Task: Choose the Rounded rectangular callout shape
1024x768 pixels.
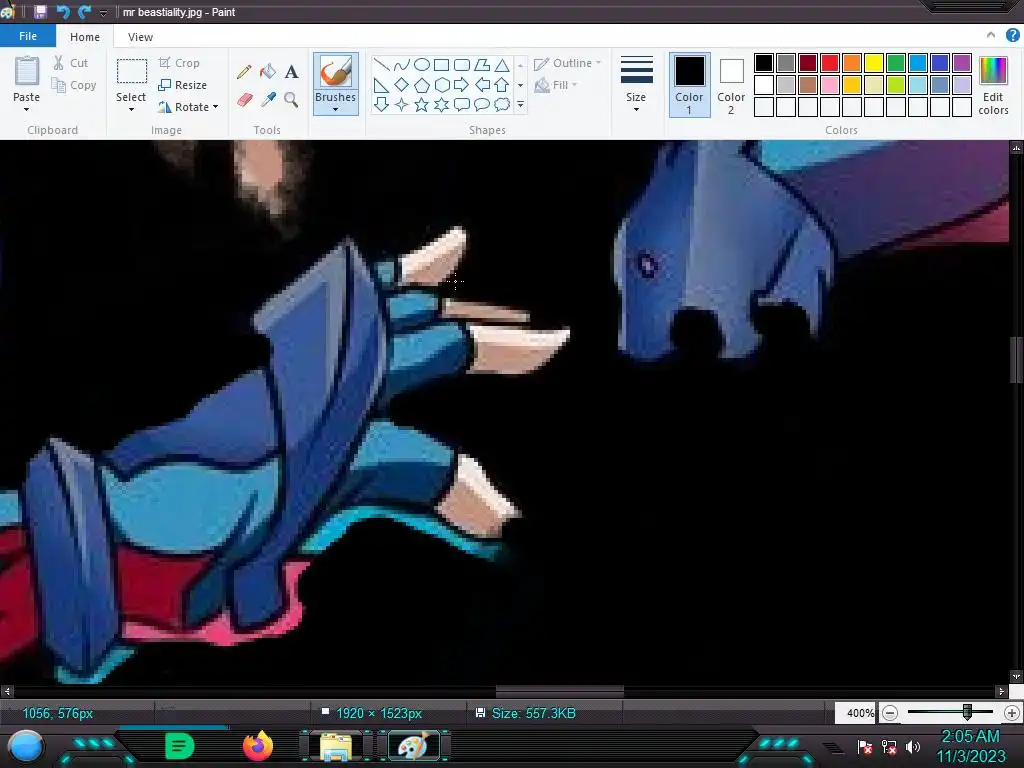Action: (x=462, y=104)
